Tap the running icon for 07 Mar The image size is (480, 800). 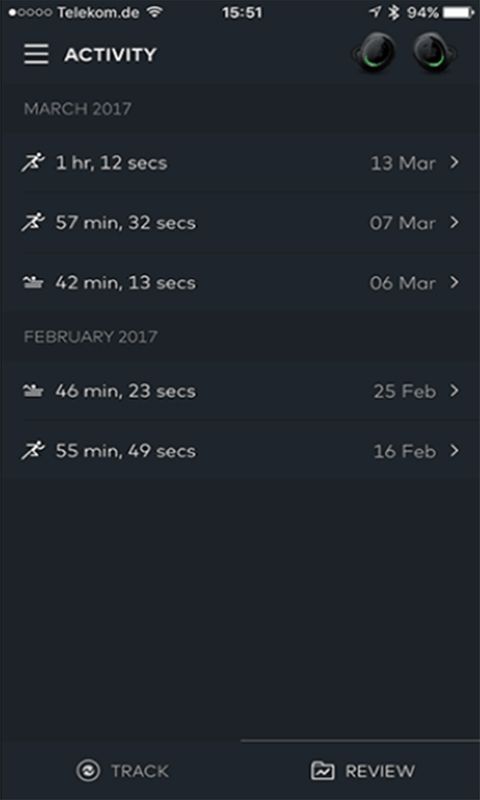point(33,223)
